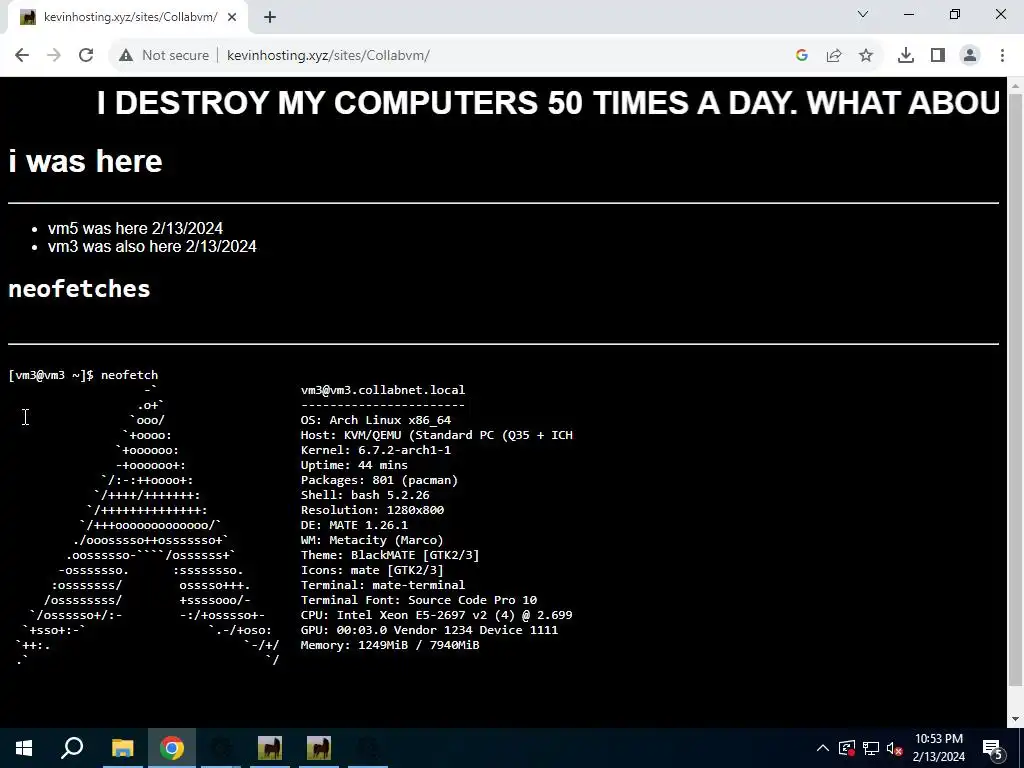Click the 'vm5 was here 2/13/2024' item

tap(135, 229)
